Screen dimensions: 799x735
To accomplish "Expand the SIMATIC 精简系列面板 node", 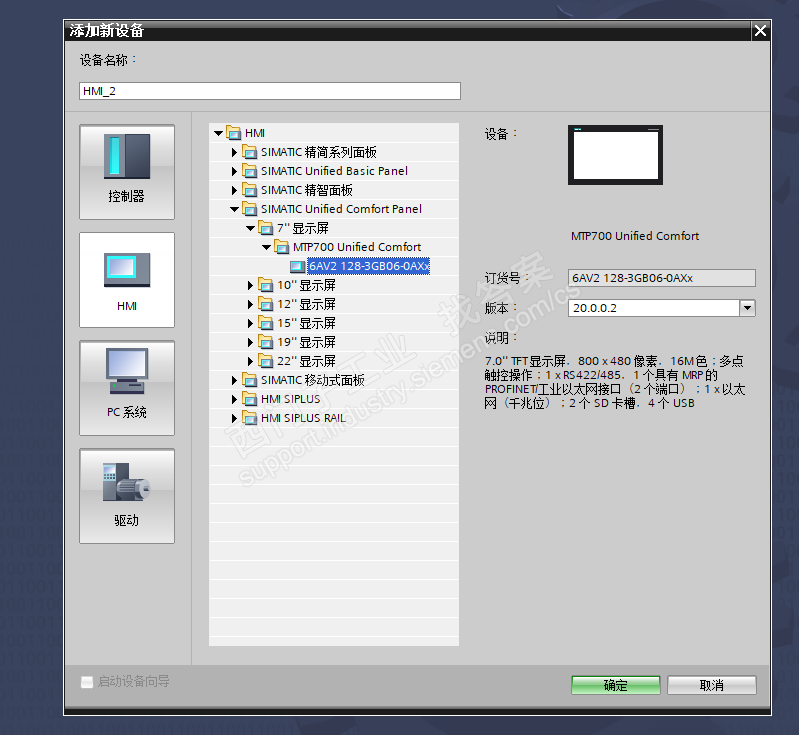I will pyautogui.click(x=234, y=152).
